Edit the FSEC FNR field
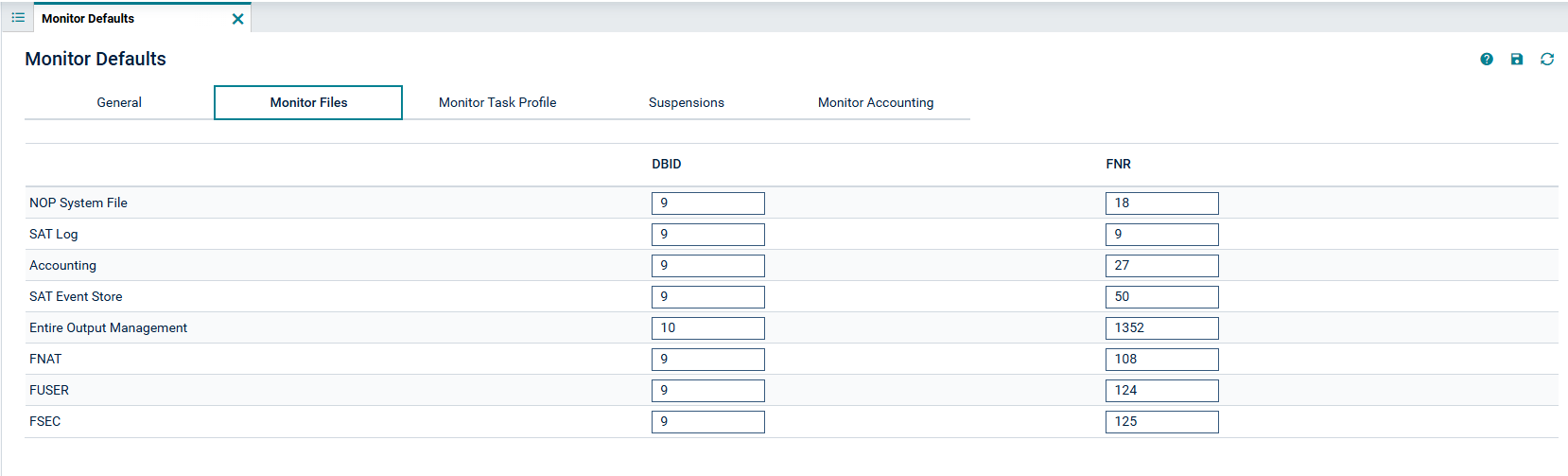This screenshot has height=476, width=1568. 1162,421
